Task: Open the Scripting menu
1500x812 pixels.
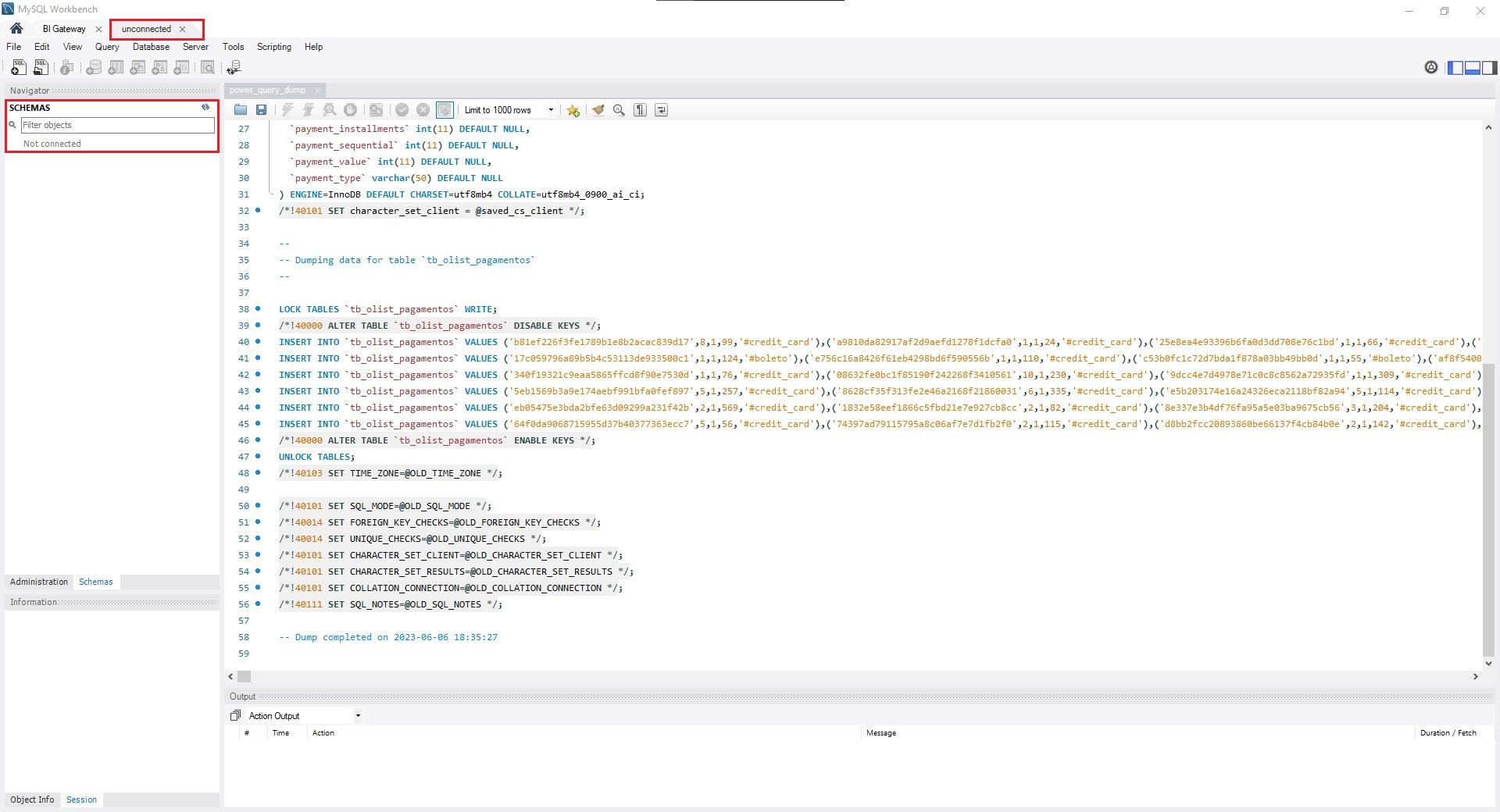Action: pyautogui.click(x=274, y=47)
